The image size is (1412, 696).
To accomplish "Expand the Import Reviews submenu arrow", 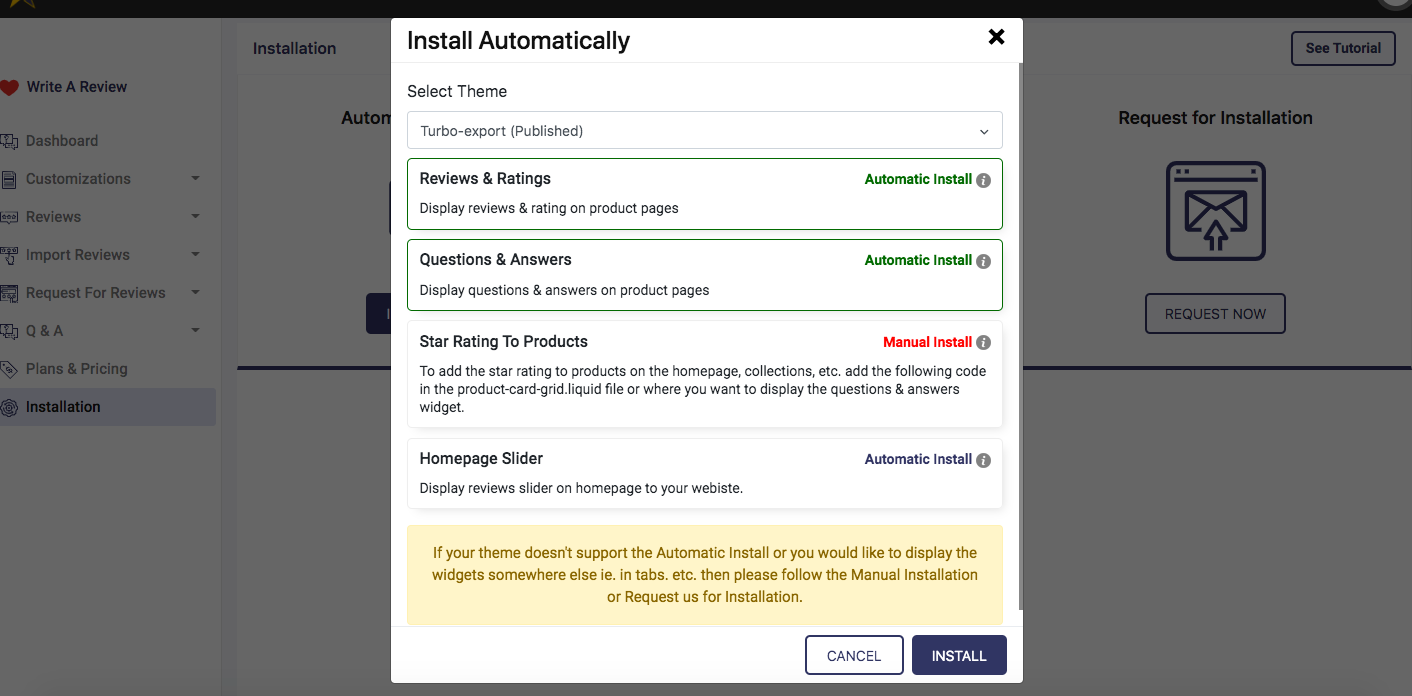I will click(x=195, y=255).
